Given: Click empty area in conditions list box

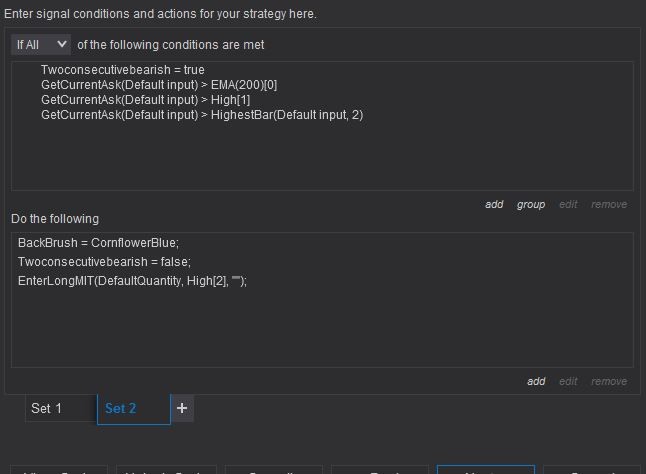Looking at the screenshot, I should pos(320,160).
